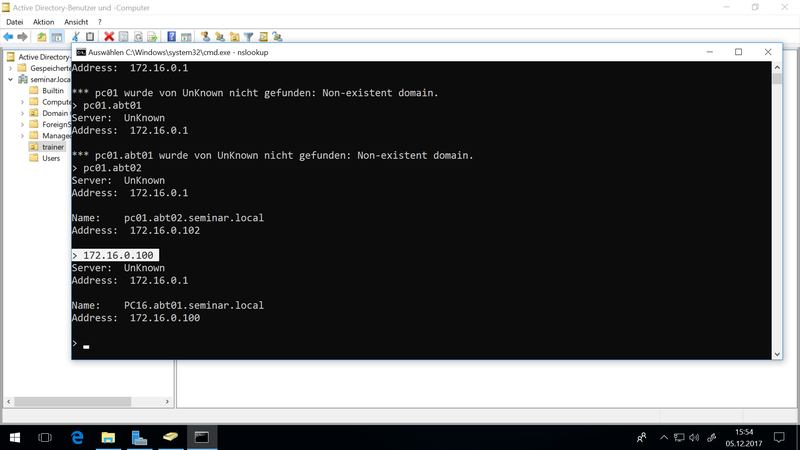Open the ? help menu

(99, 22)
